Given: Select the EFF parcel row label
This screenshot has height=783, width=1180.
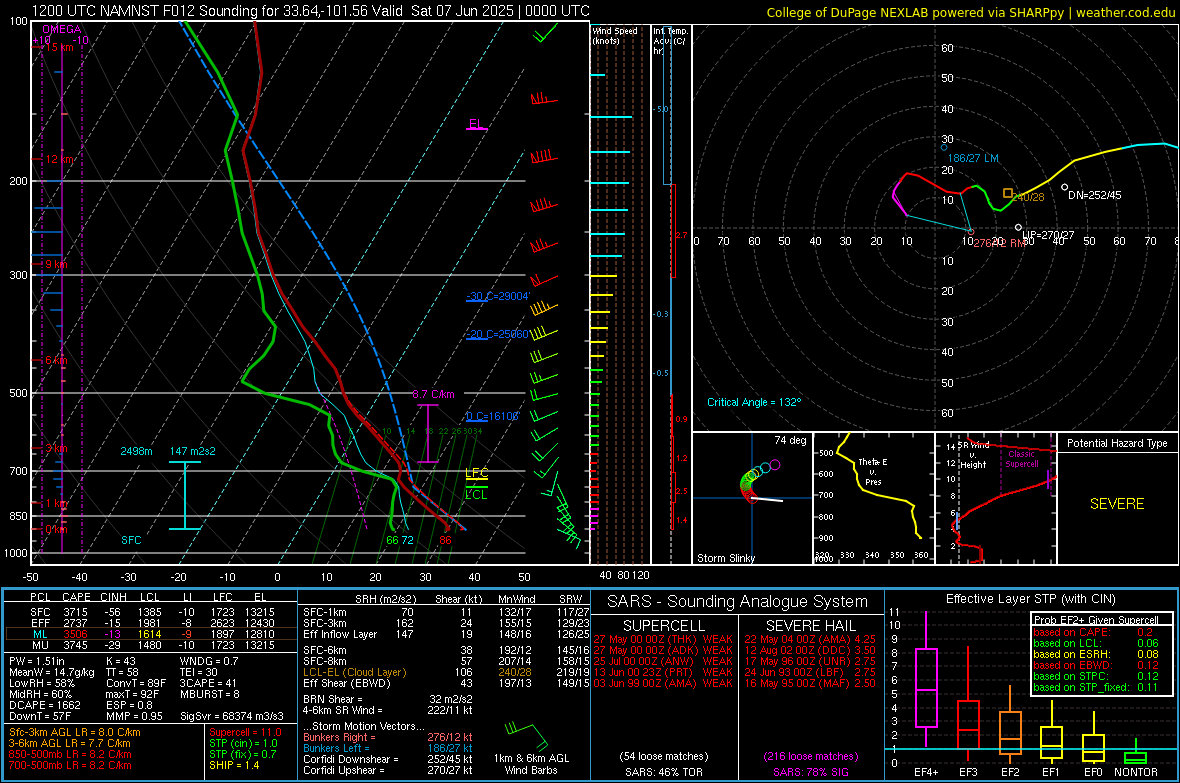Looking at the screenshot, I should 40,623.
